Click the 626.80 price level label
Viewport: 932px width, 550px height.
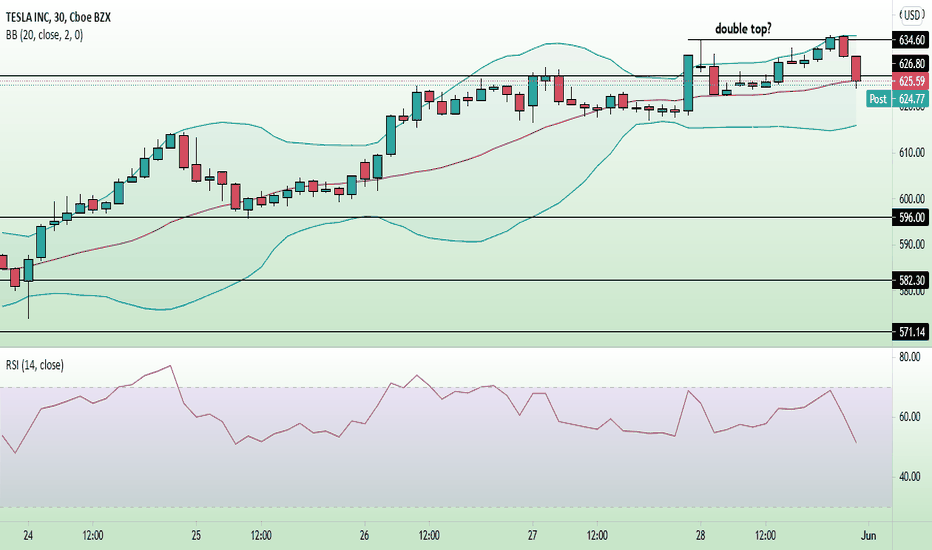coord(912,64)
